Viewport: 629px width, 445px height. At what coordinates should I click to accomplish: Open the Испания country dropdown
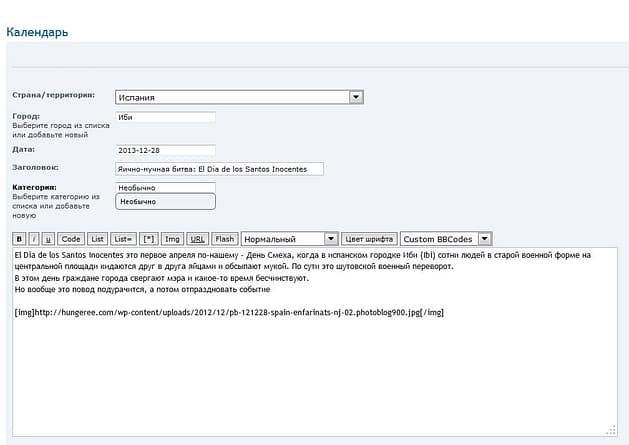238,97
